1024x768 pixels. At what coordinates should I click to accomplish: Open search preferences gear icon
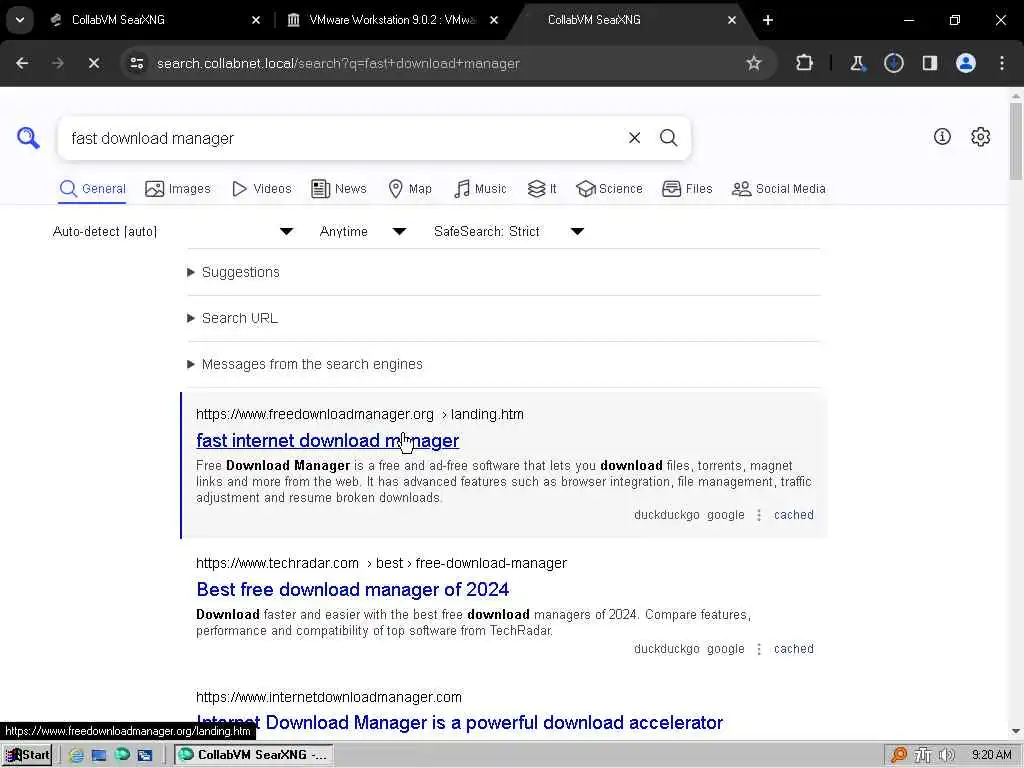(x=980, y=136)
